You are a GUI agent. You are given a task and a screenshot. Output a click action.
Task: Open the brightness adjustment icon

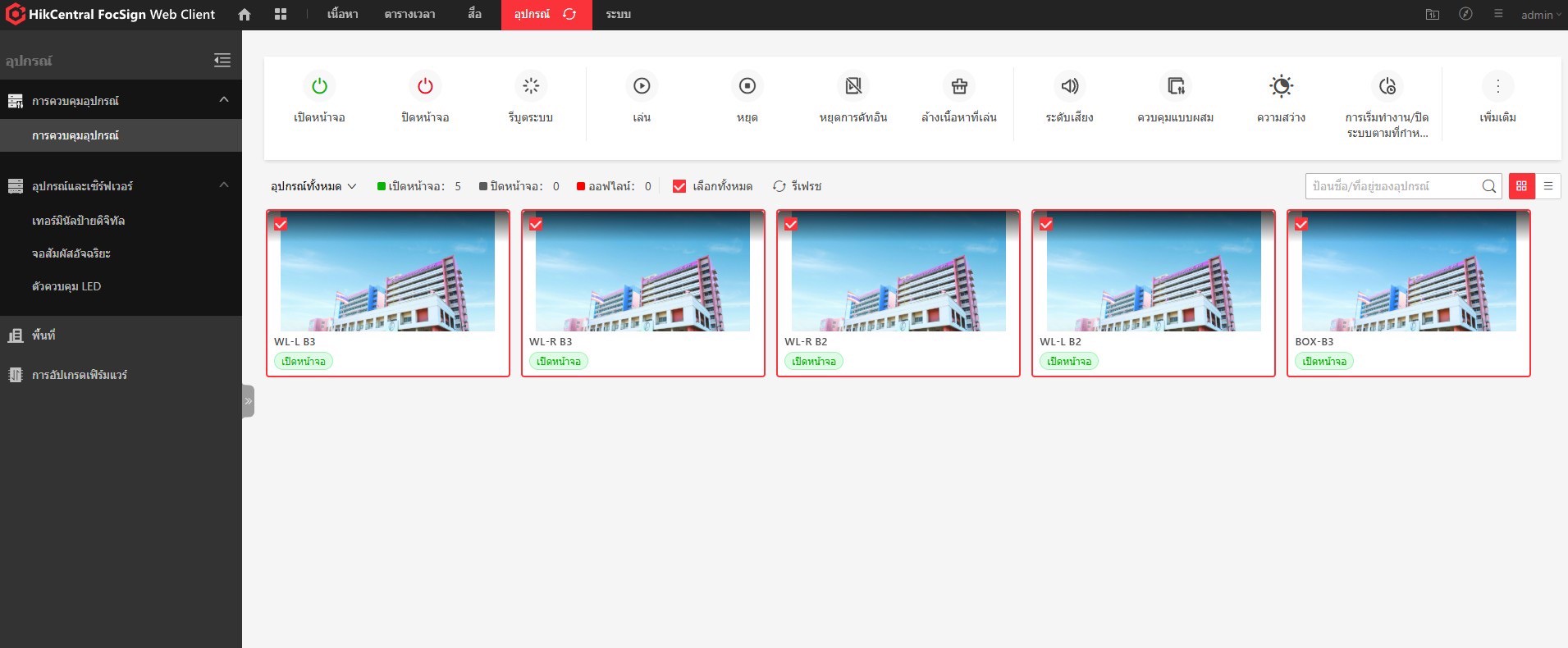click(1281, 86)
